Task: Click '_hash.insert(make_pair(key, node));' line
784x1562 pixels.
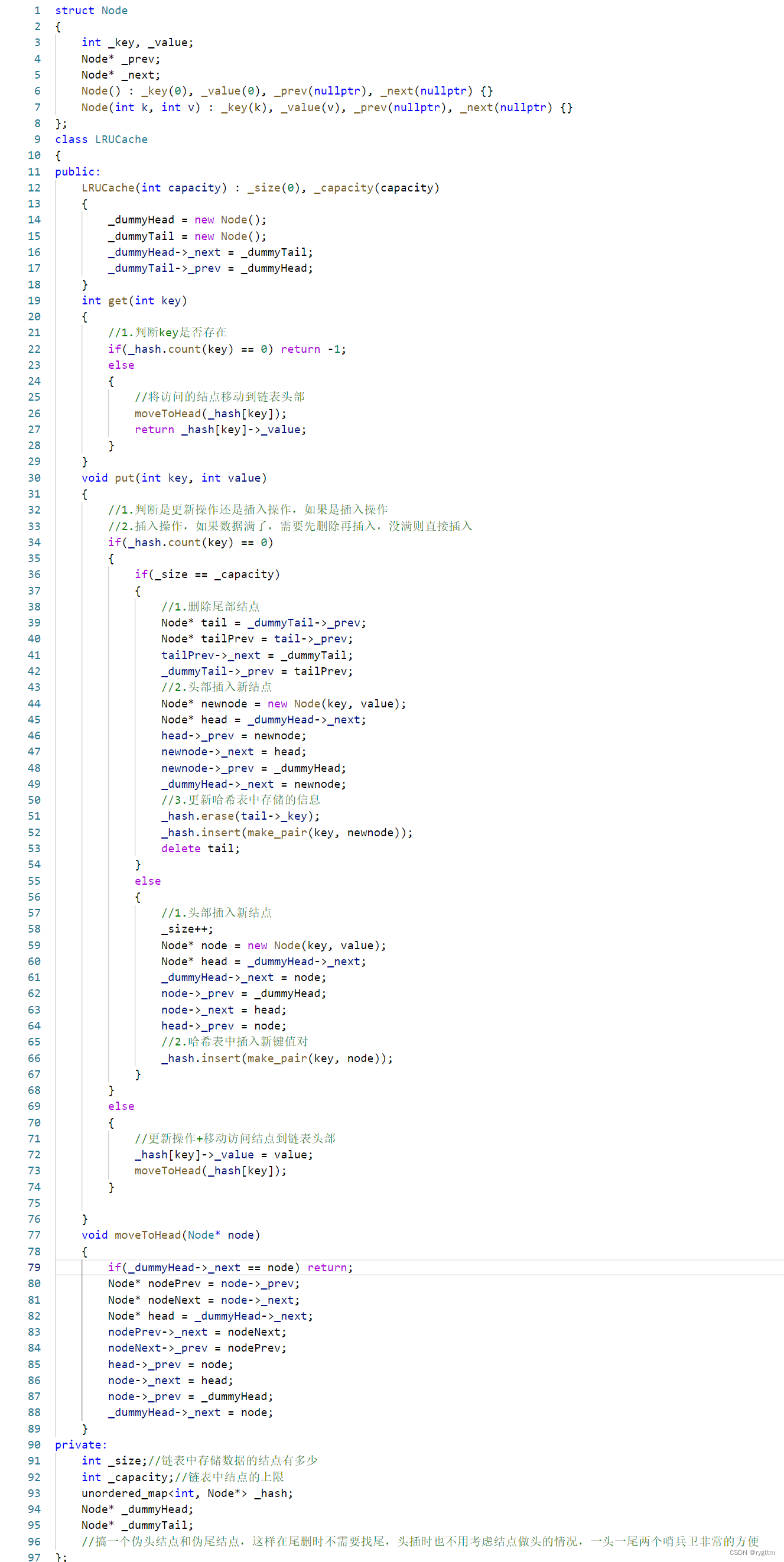Action: coord(277,1058)
